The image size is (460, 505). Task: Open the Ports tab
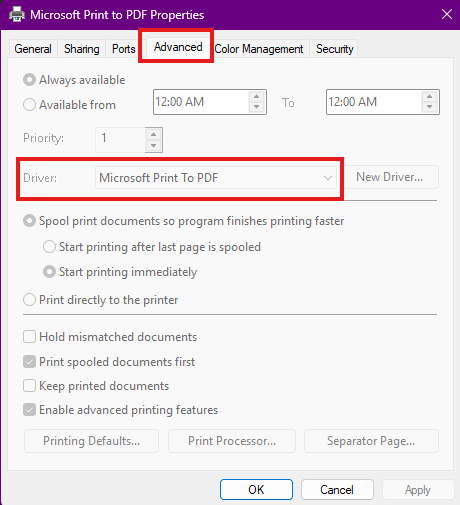coord(123,49)
